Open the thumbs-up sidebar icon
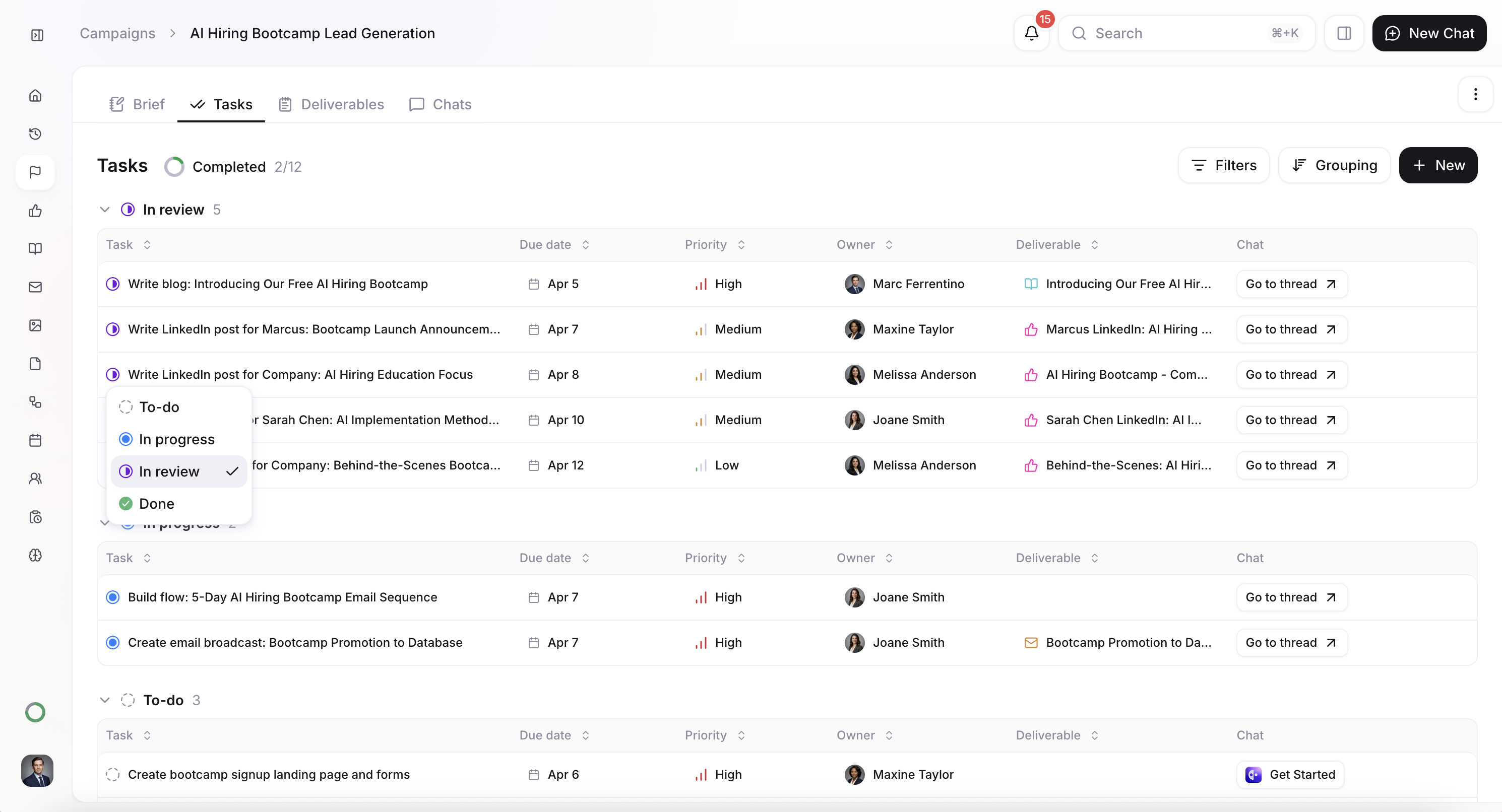The image size is (1502, 812). [36, 211]
